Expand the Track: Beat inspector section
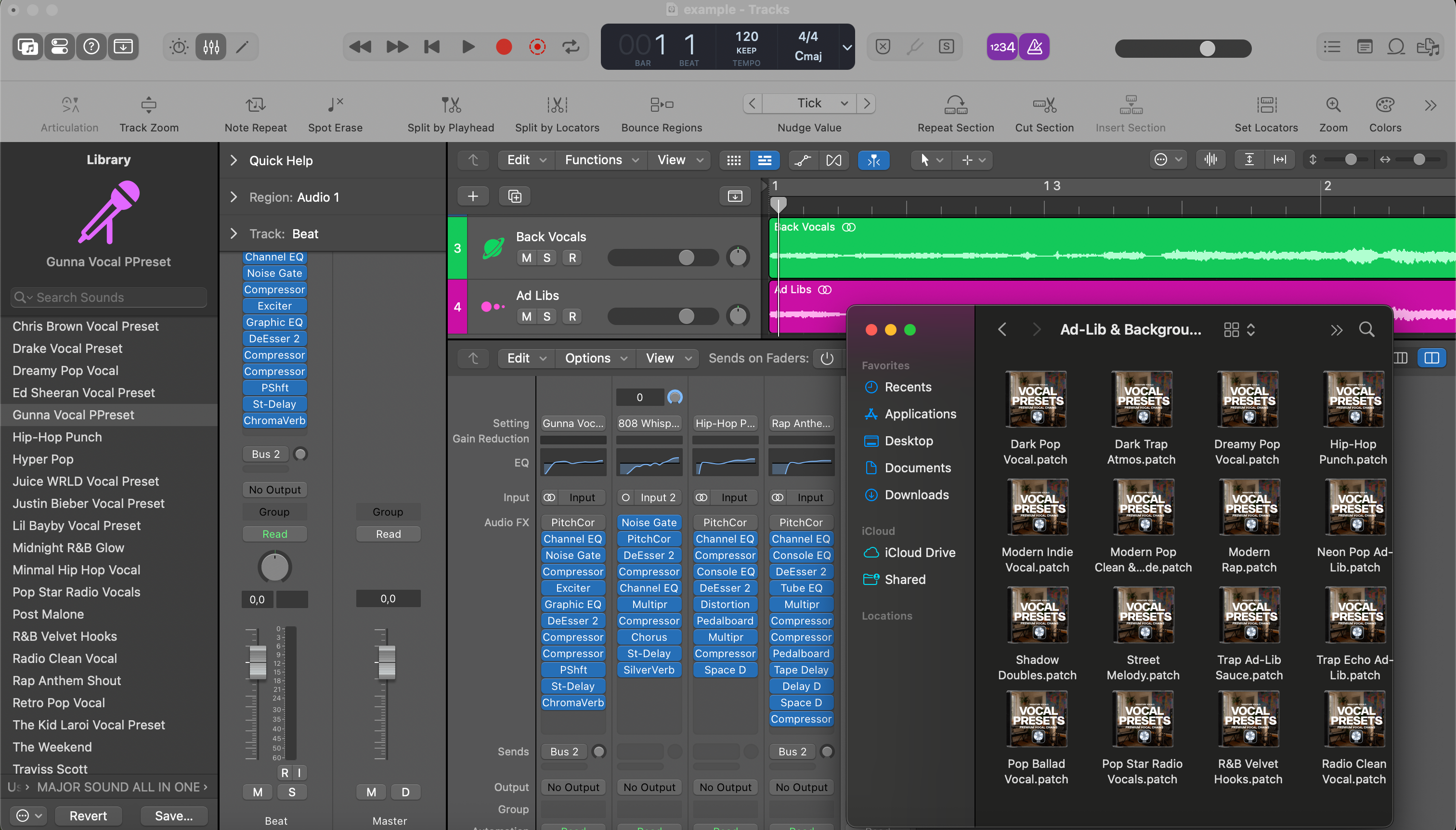The width and height of the screenshot is (1456, 830). [233, 233]
